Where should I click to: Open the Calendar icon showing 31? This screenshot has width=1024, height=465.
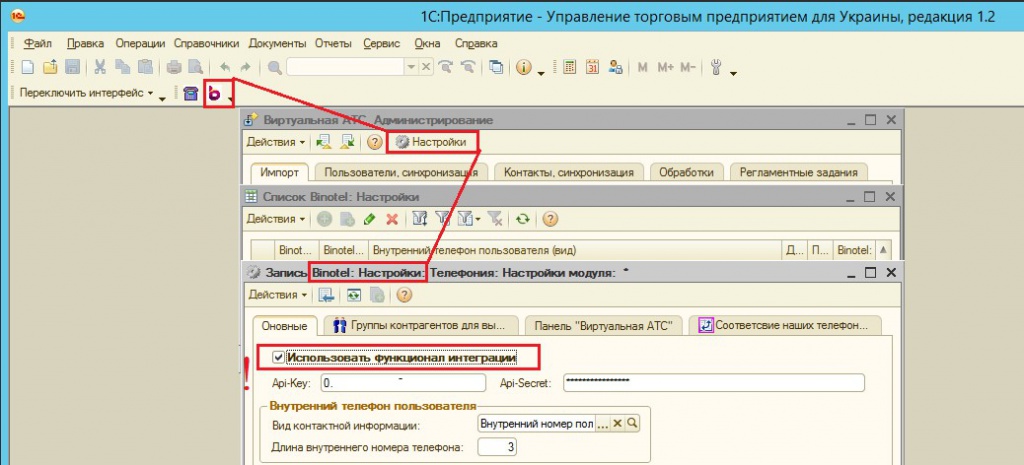[592, 67]
